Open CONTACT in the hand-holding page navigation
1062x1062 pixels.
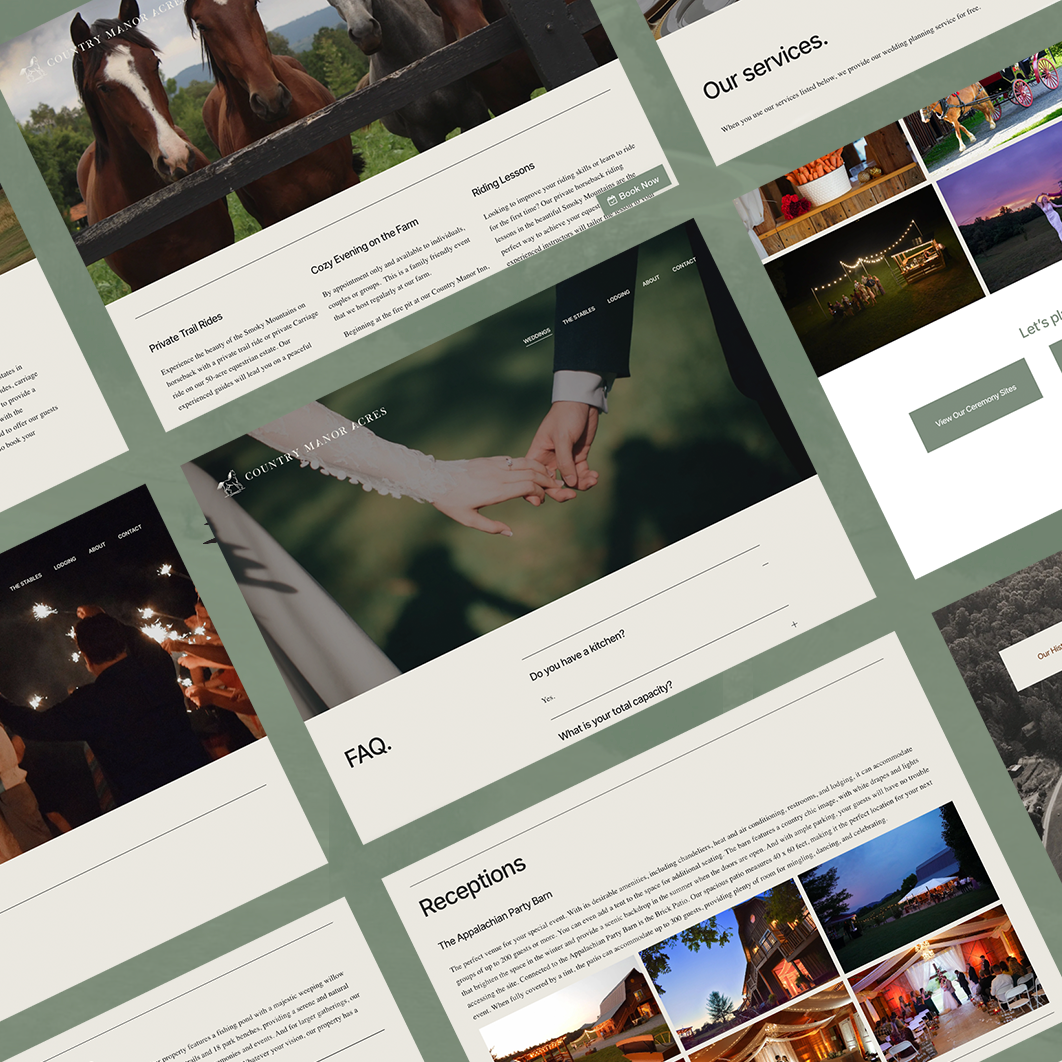click(684, 264)
